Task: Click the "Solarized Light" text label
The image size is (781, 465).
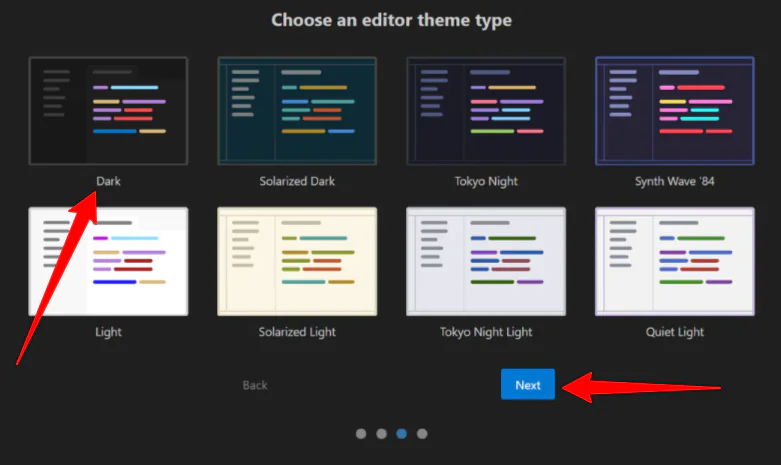Action: pos(297,332)
